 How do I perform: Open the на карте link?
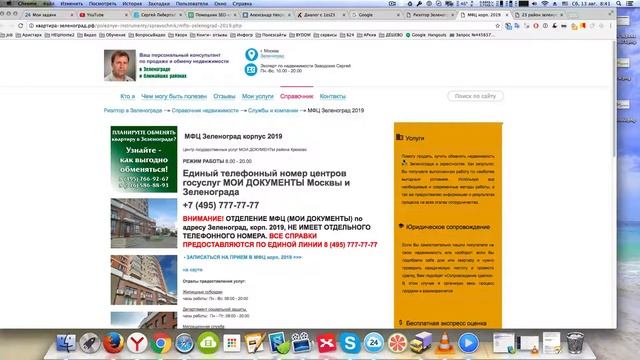192,270
